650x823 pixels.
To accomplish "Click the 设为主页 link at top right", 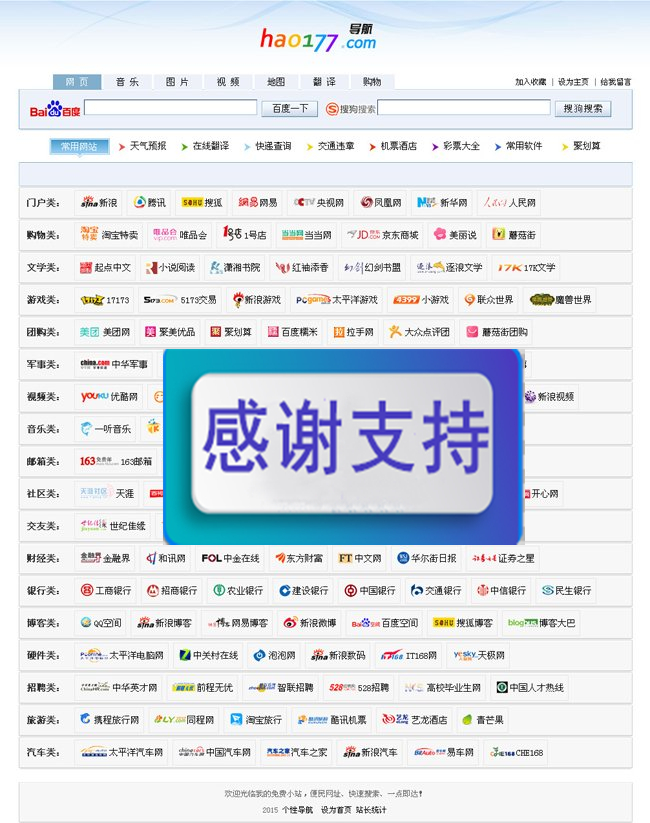I will point(573,82).
